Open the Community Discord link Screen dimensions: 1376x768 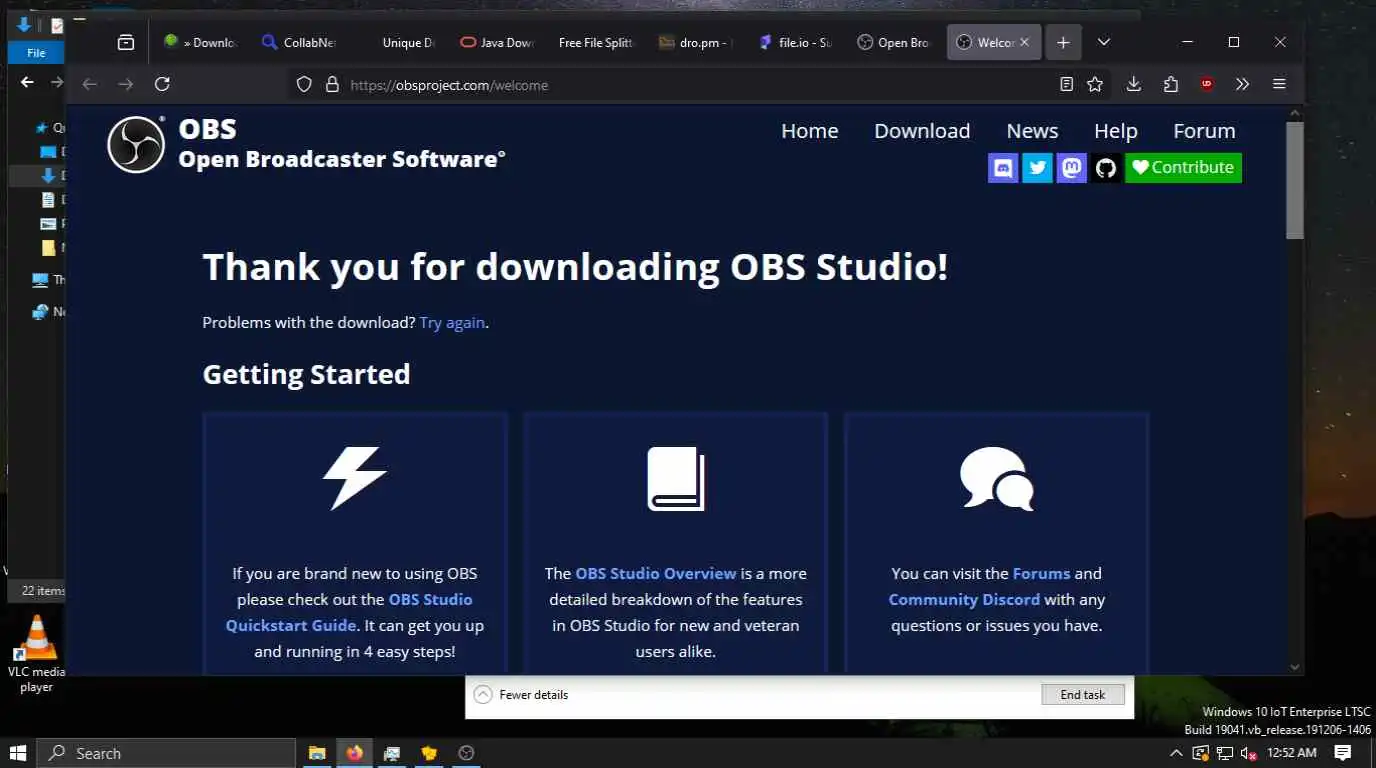coord(964,600)
